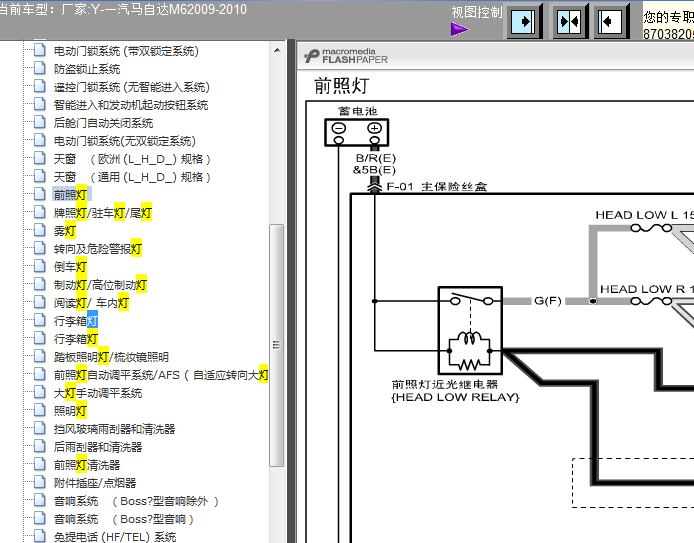Open 天窗 (欧洲 L_H_D_ 规格) entry
This screenshot has height=543, width=694.
pos(132,159)
